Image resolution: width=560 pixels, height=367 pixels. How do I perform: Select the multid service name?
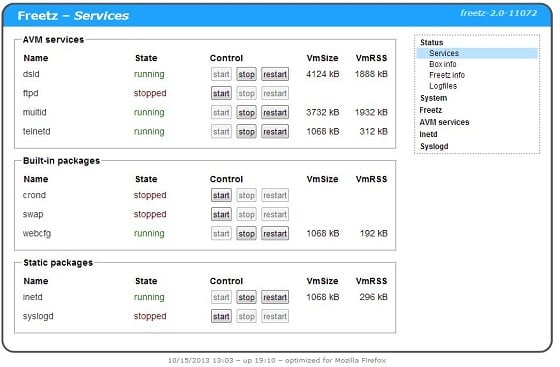tap(35, 112)
